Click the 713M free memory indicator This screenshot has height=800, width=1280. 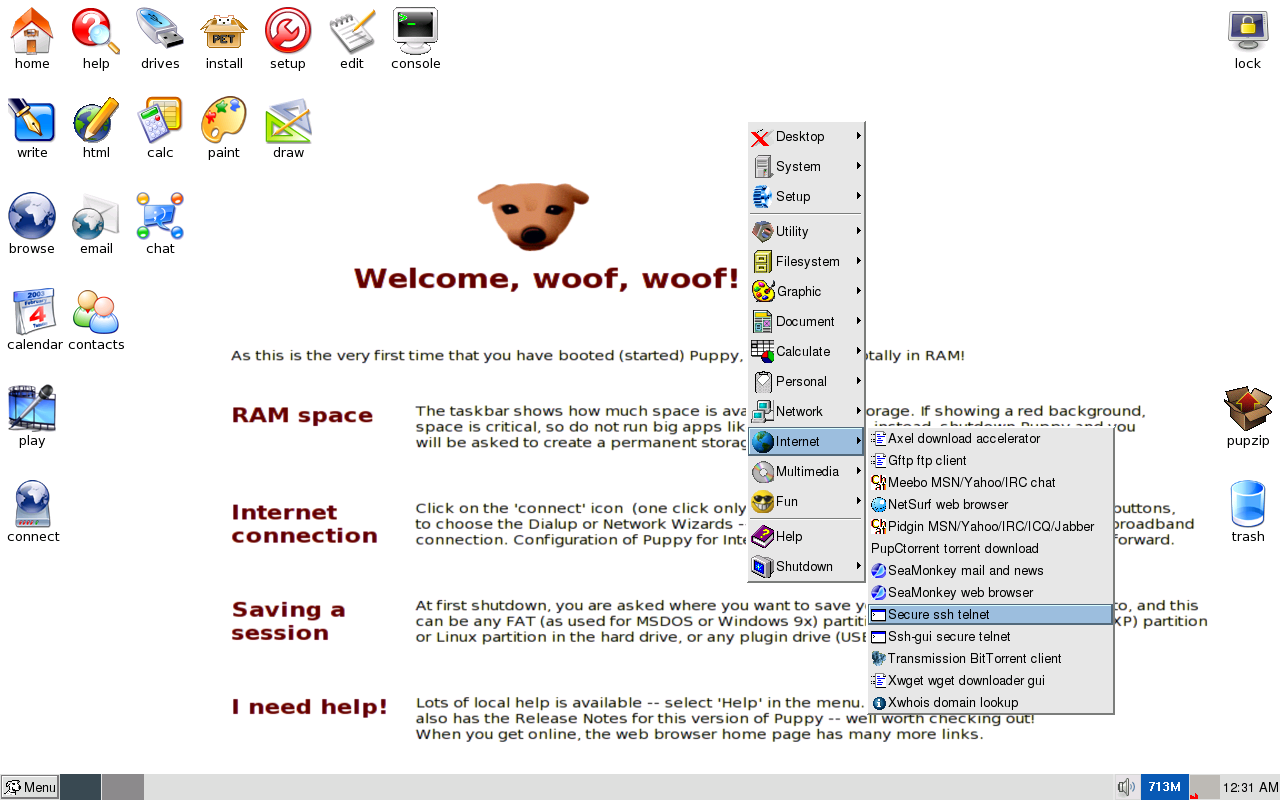(1164, 787)
